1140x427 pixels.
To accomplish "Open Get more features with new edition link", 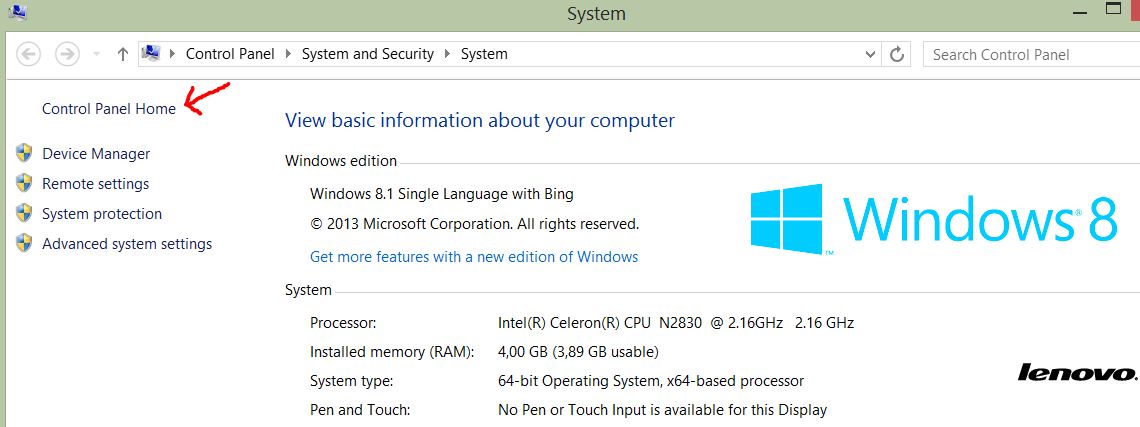I will [474, 257].
